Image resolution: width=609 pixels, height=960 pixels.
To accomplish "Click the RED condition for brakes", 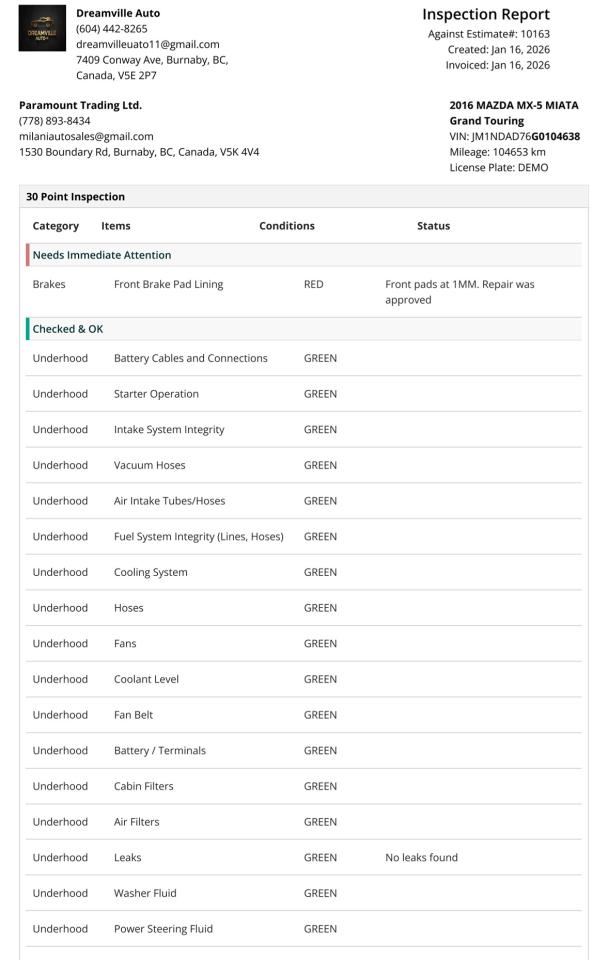I will [313, 285].
